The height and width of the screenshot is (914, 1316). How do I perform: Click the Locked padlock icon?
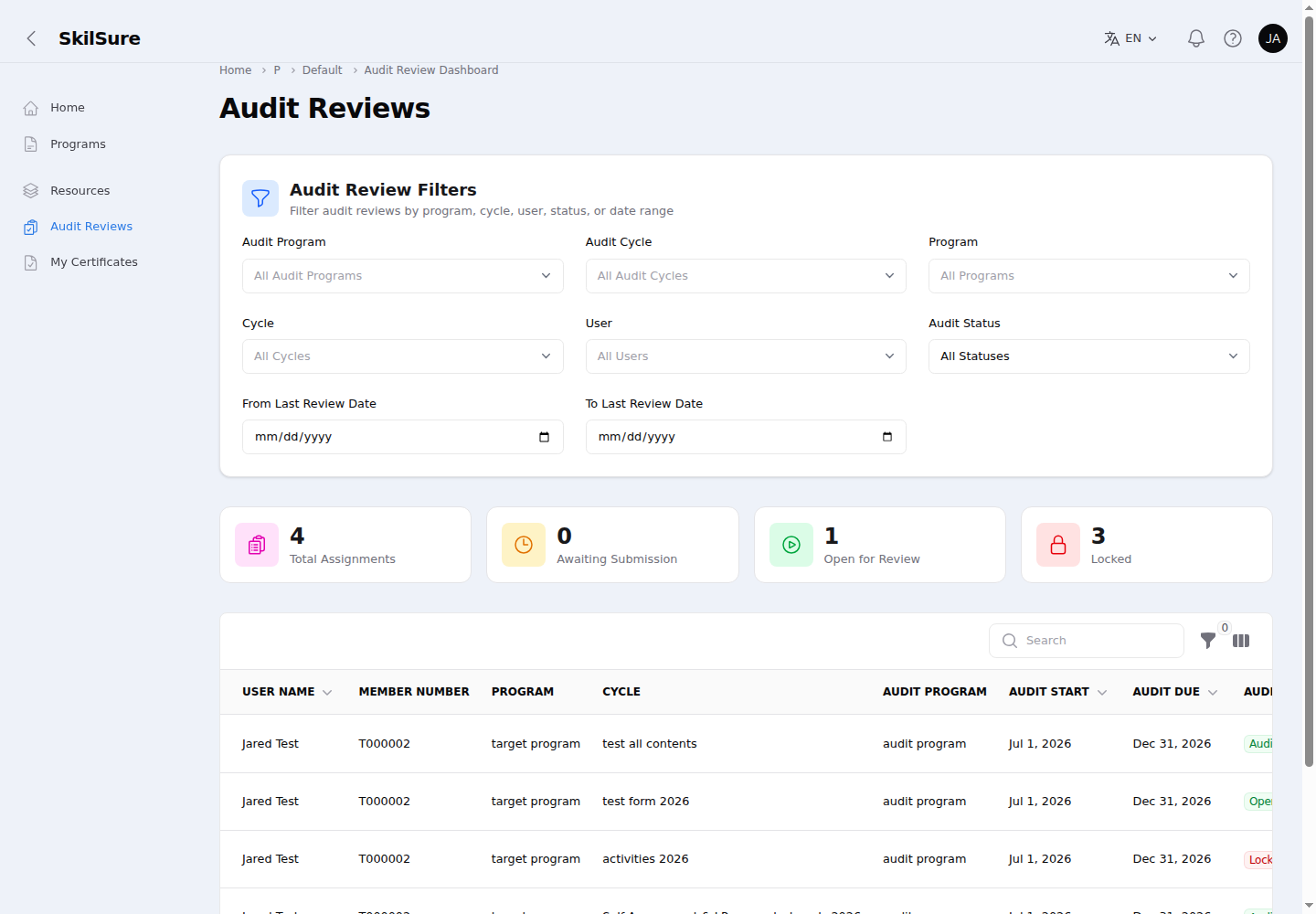(1058, 545)
